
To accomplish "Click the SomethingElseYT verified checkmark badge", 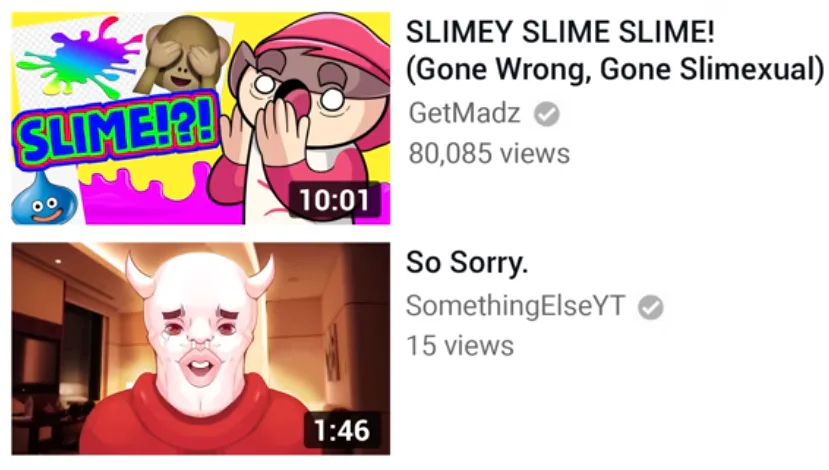I will tap(650, 307).
